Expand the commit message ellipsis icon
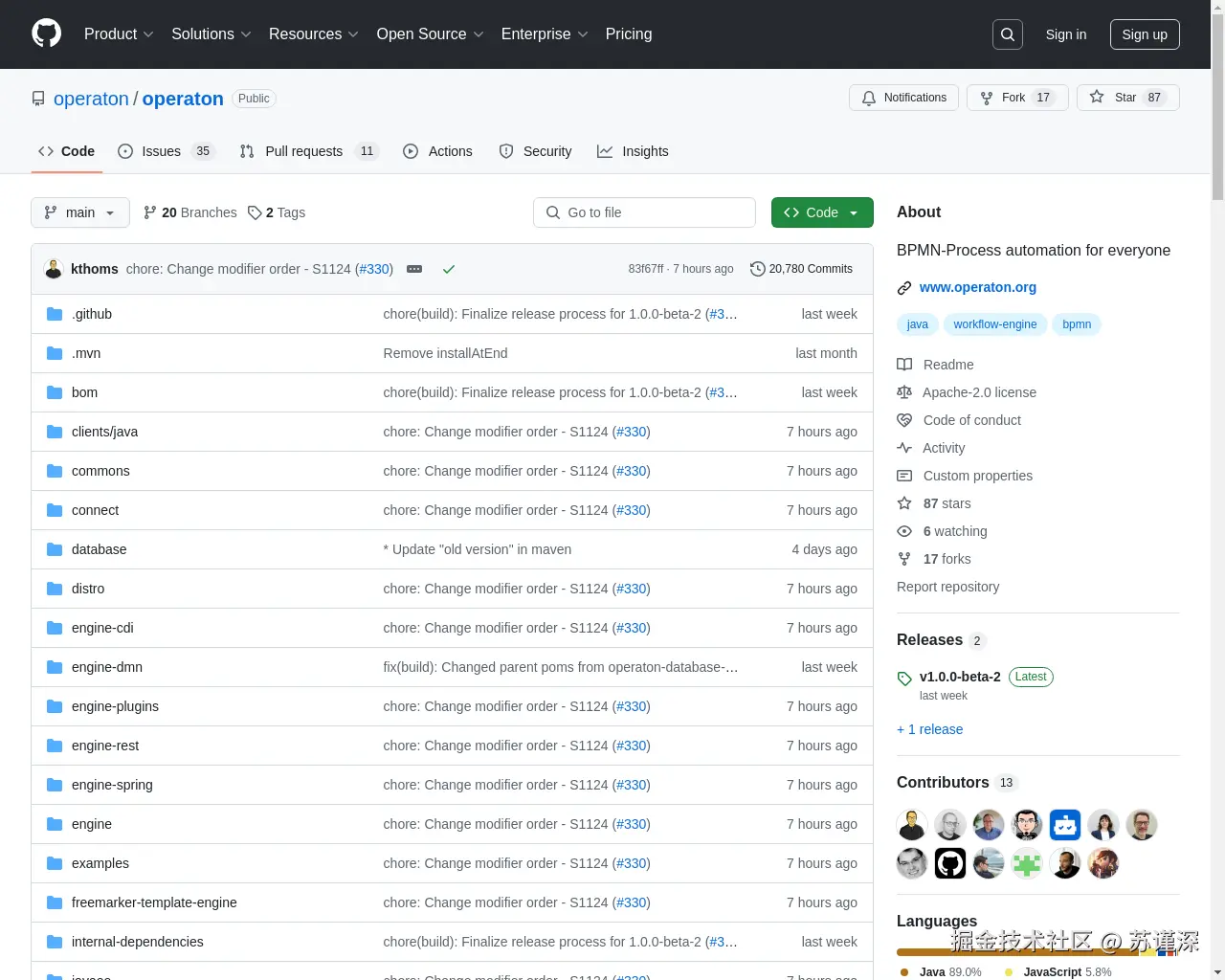This screenshot has height=980, width=1225. 414,269
